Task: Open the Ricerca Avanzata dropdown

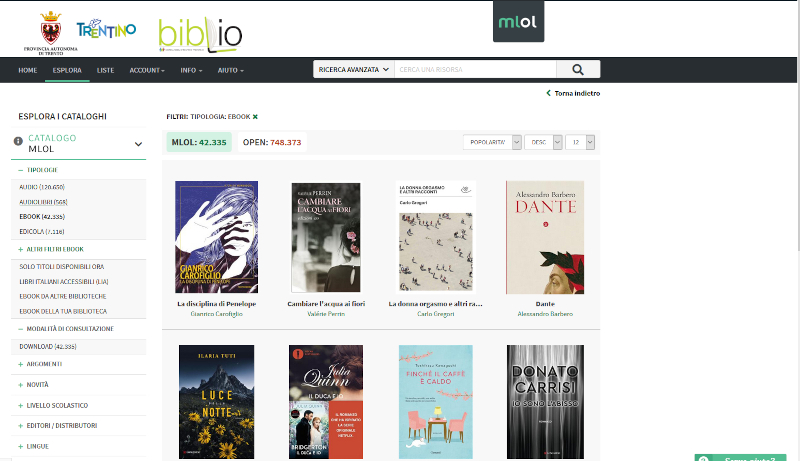Action: click(354, 69)
